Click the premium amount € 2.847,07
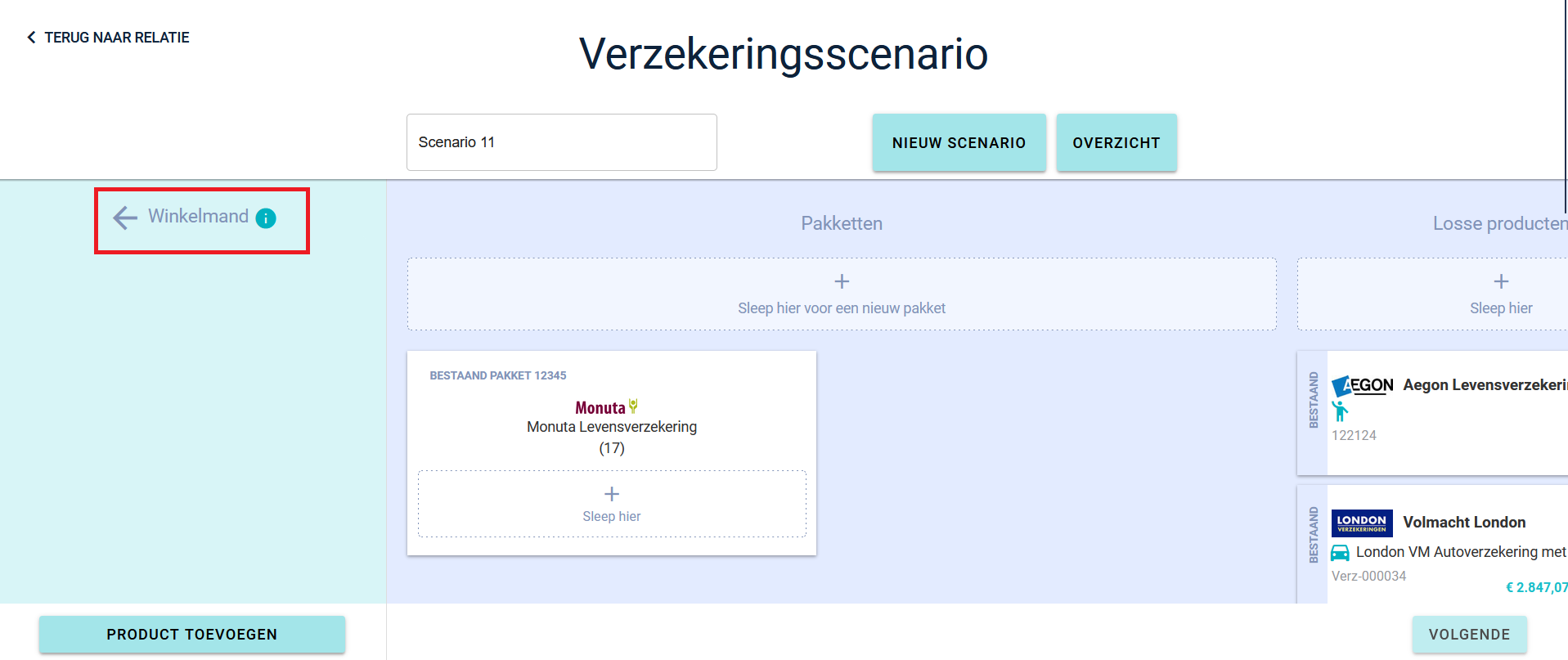 tap(1537, 587)
